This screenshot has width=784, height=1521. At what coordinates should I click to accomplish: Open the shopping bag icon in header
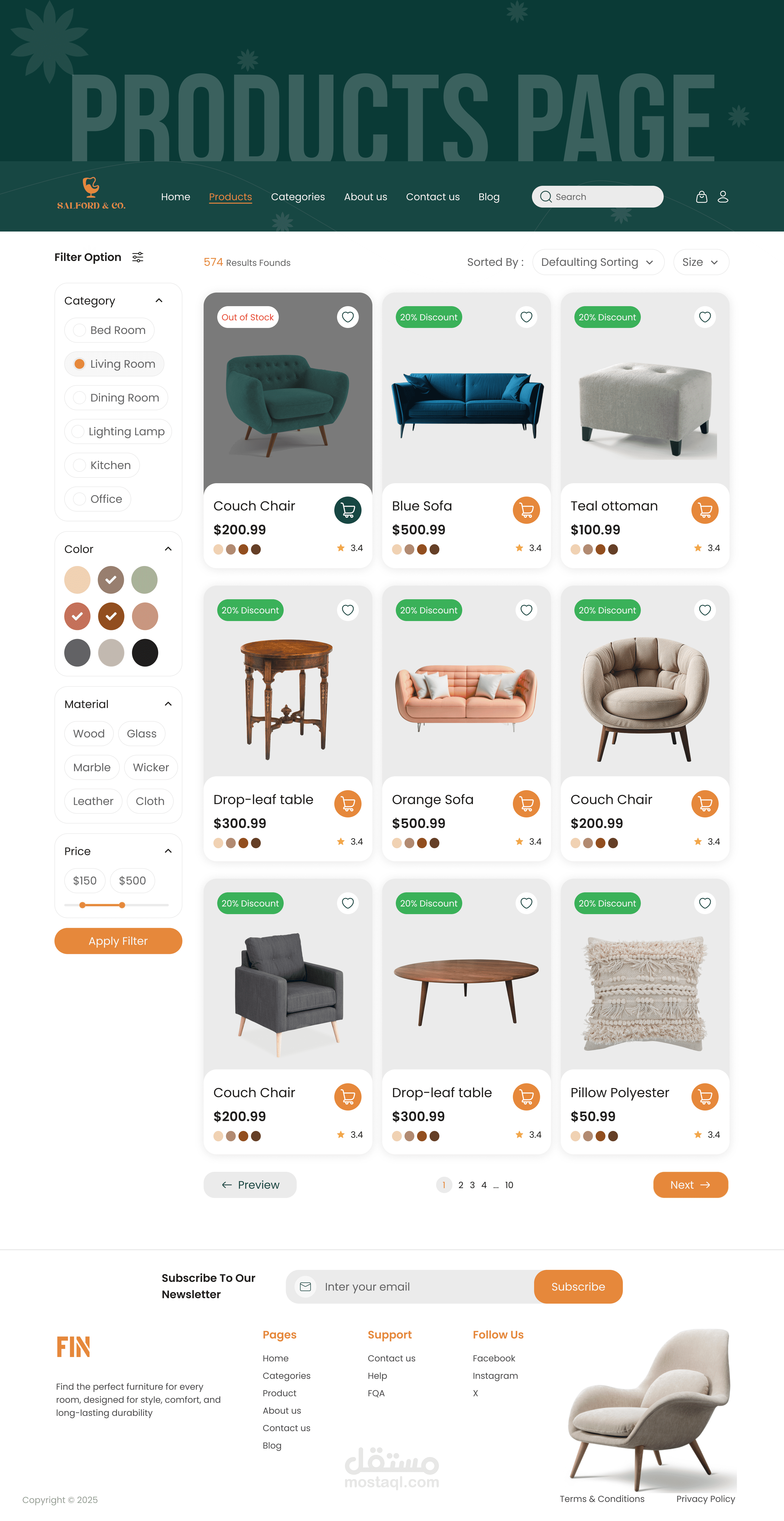coord(702,197)
